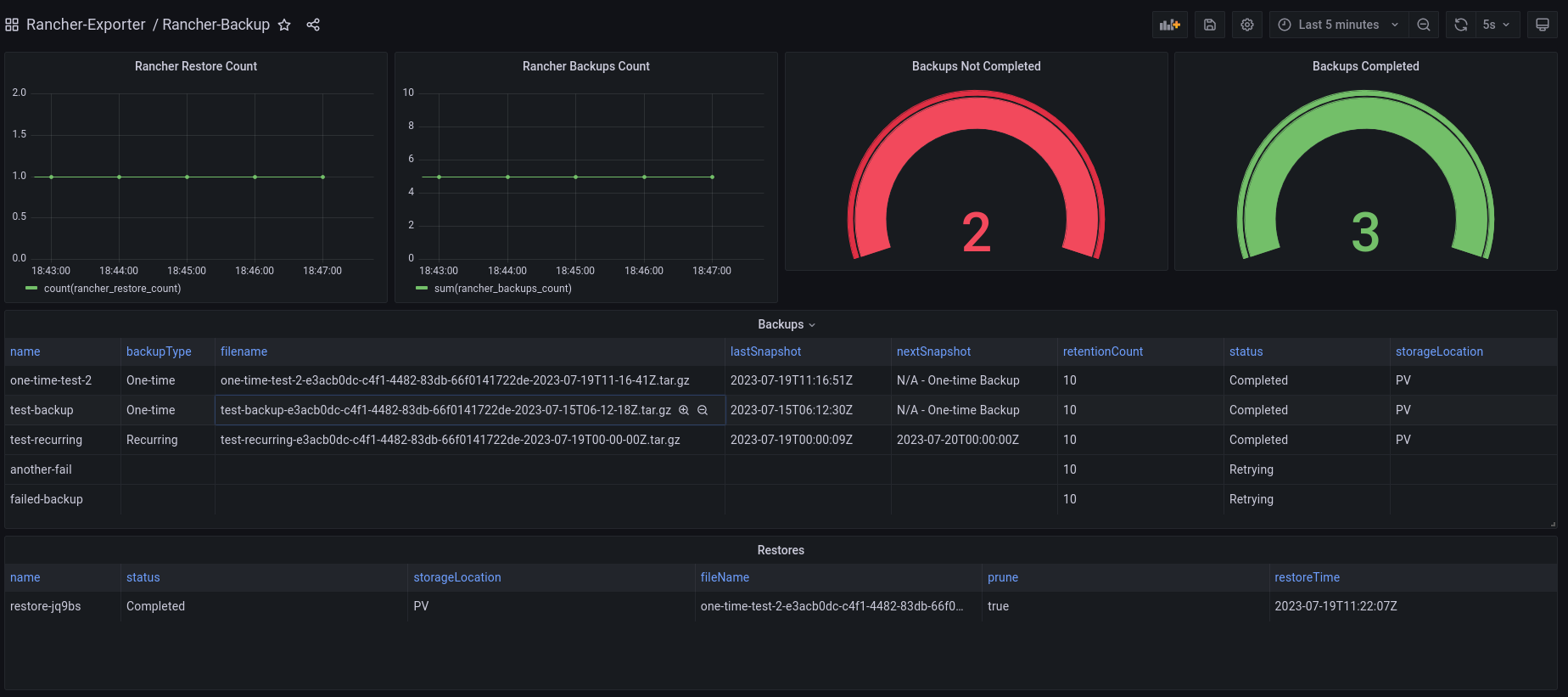Open dashboard settings gear
The image size is (1568, 697).
tap(1247, 25)
